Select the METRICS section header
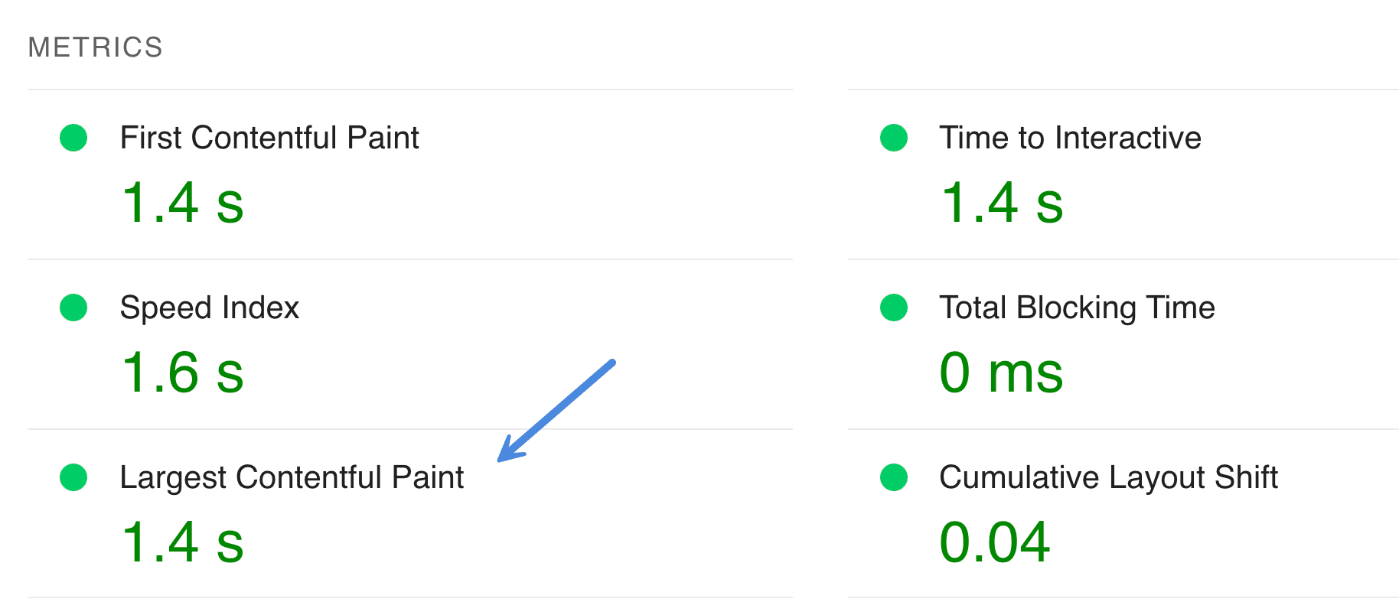This screenshot has height=615, width=1399. [x=95, y=45]
